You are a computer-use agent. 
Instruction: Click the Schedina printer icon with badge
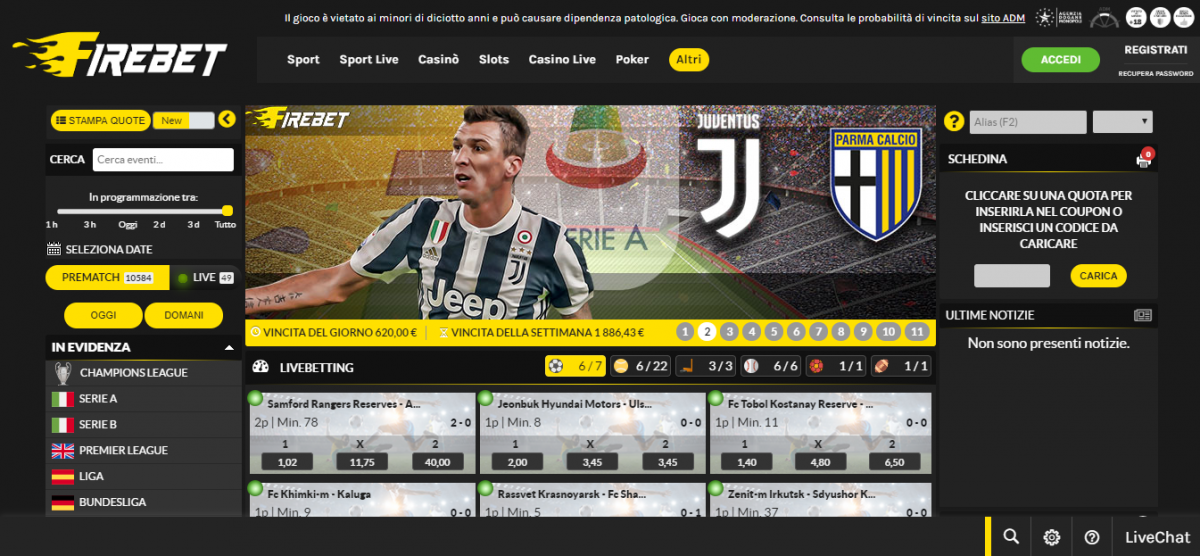(x=1144, y=158)
